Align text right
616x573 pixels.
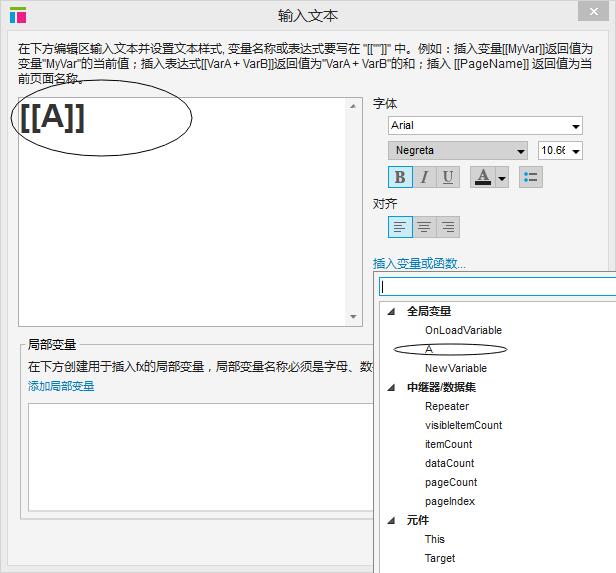(448, 227)
